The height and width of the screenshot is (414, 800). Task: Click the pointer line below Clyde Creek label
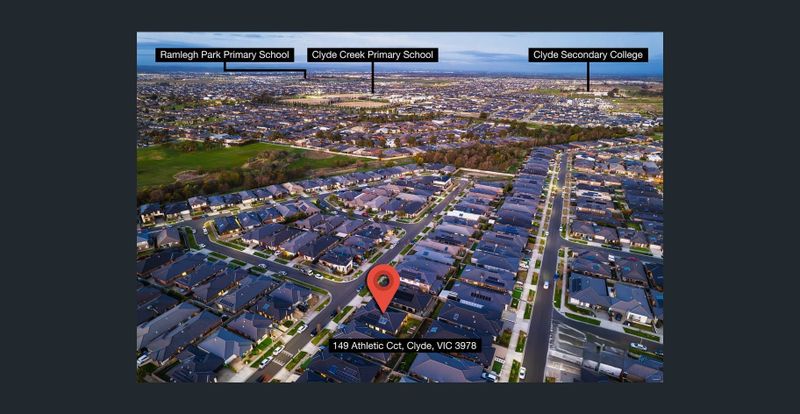point(372,77)
